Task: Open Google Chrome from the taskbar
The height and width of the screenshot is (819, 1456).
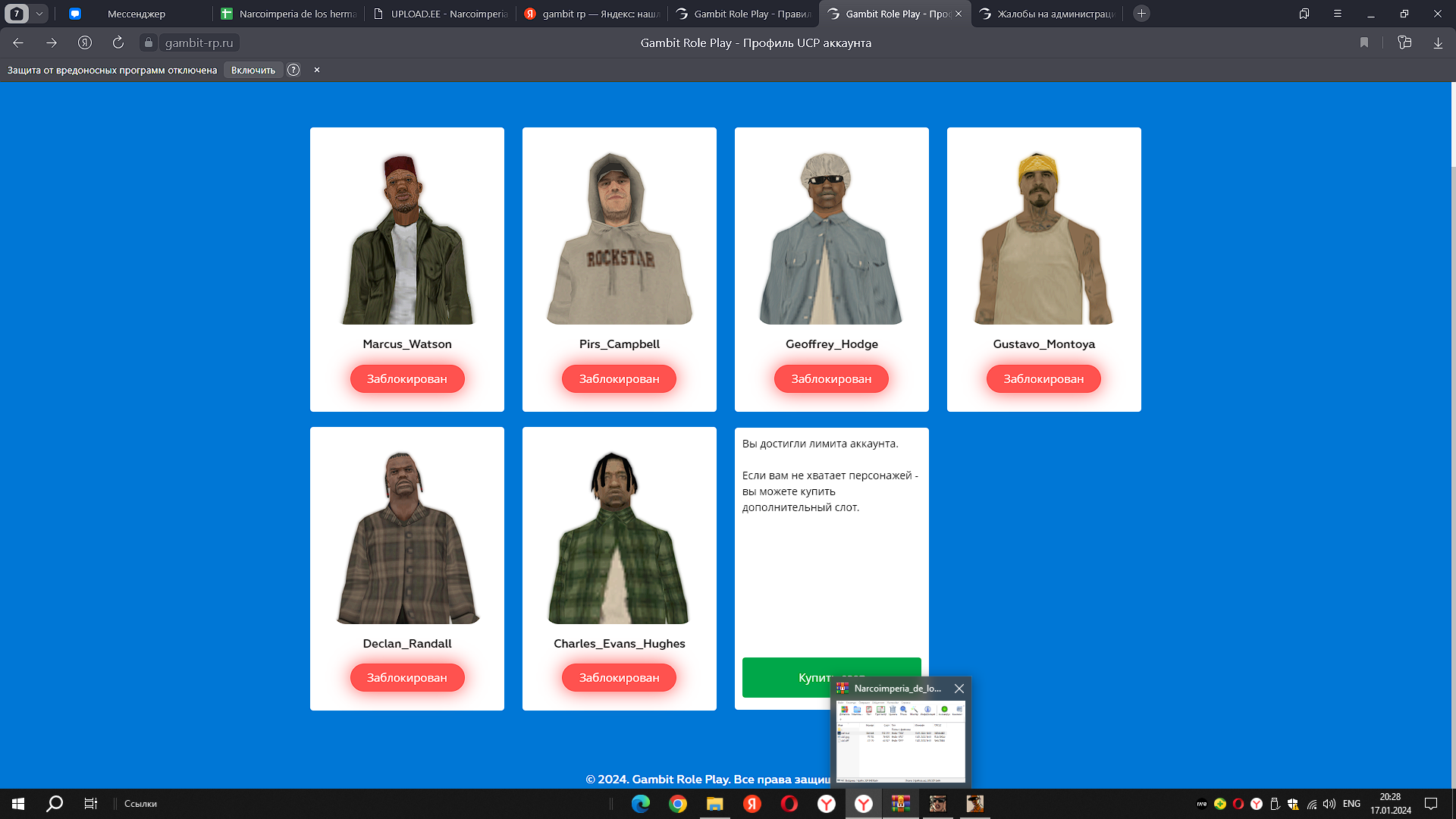Action: (x=677, y=804)
